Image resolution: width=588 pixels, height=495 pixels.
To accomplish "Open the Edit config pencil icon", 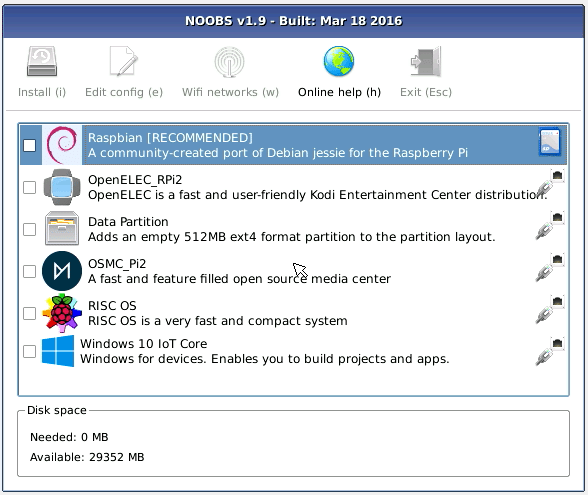I will pyautogui.click(x=124, y=61).
